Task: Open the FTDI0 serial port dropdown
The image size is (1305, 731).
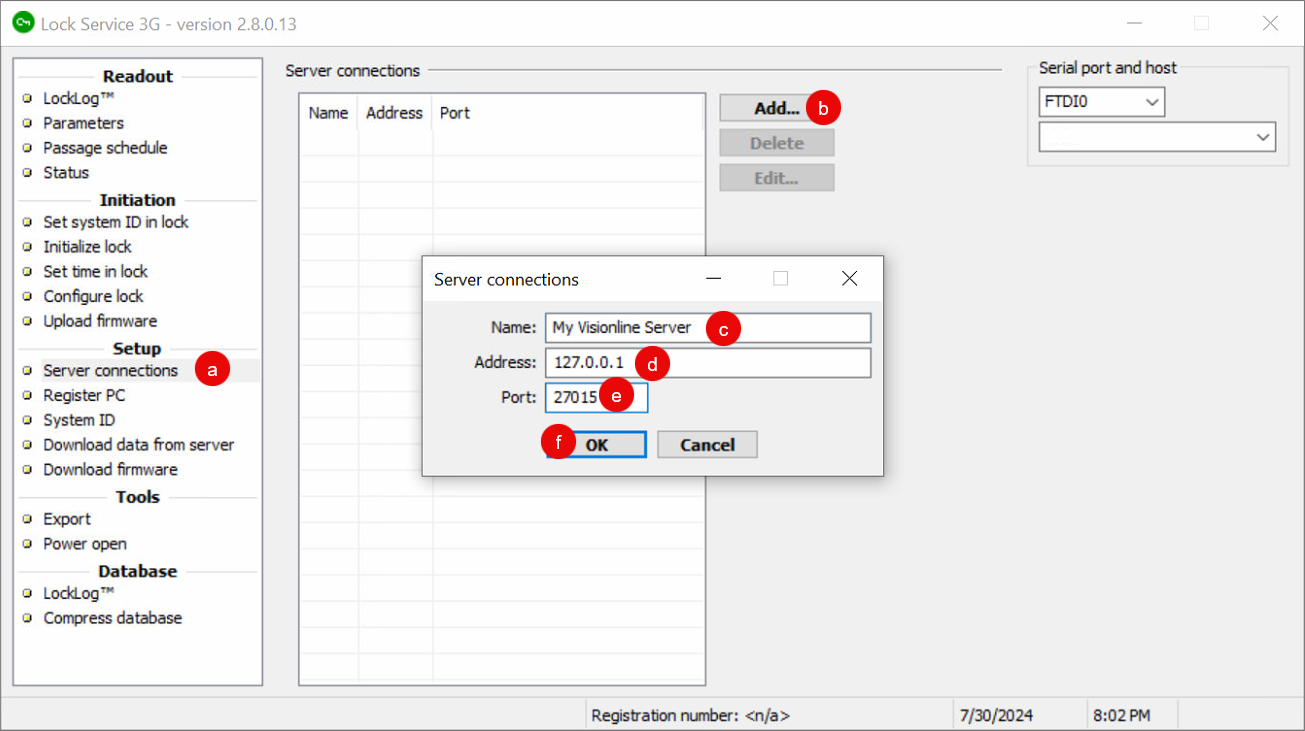Action: (1152, 101)
